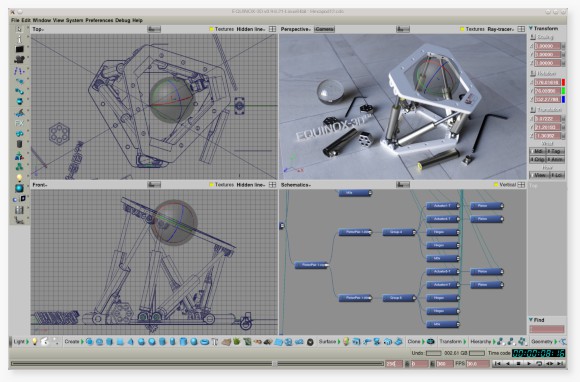Image resolution: width=580 pixels, height=382 pixels.
Task: Click the Create toolbar label
Action: click(72, 341)
